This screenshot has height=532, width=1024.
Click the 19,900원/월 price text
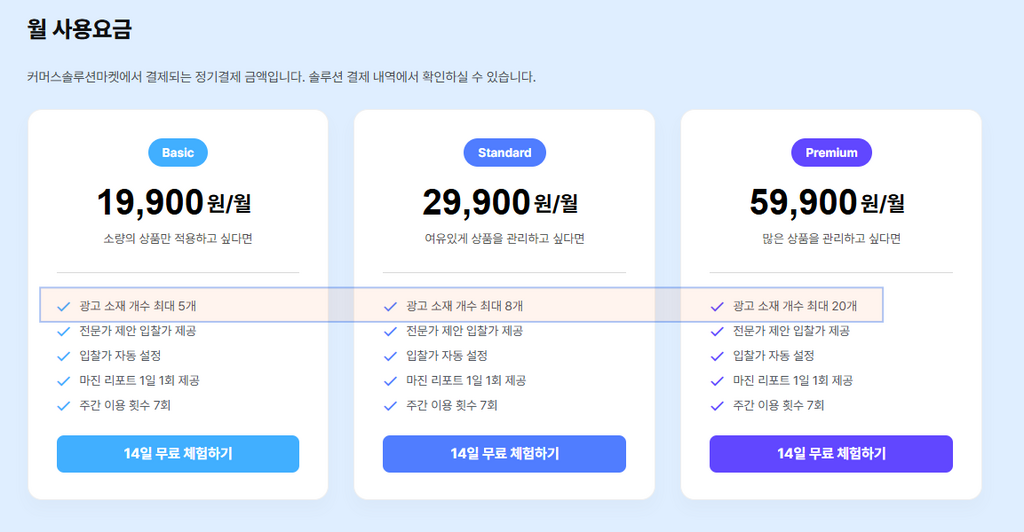tap(174, 202)
